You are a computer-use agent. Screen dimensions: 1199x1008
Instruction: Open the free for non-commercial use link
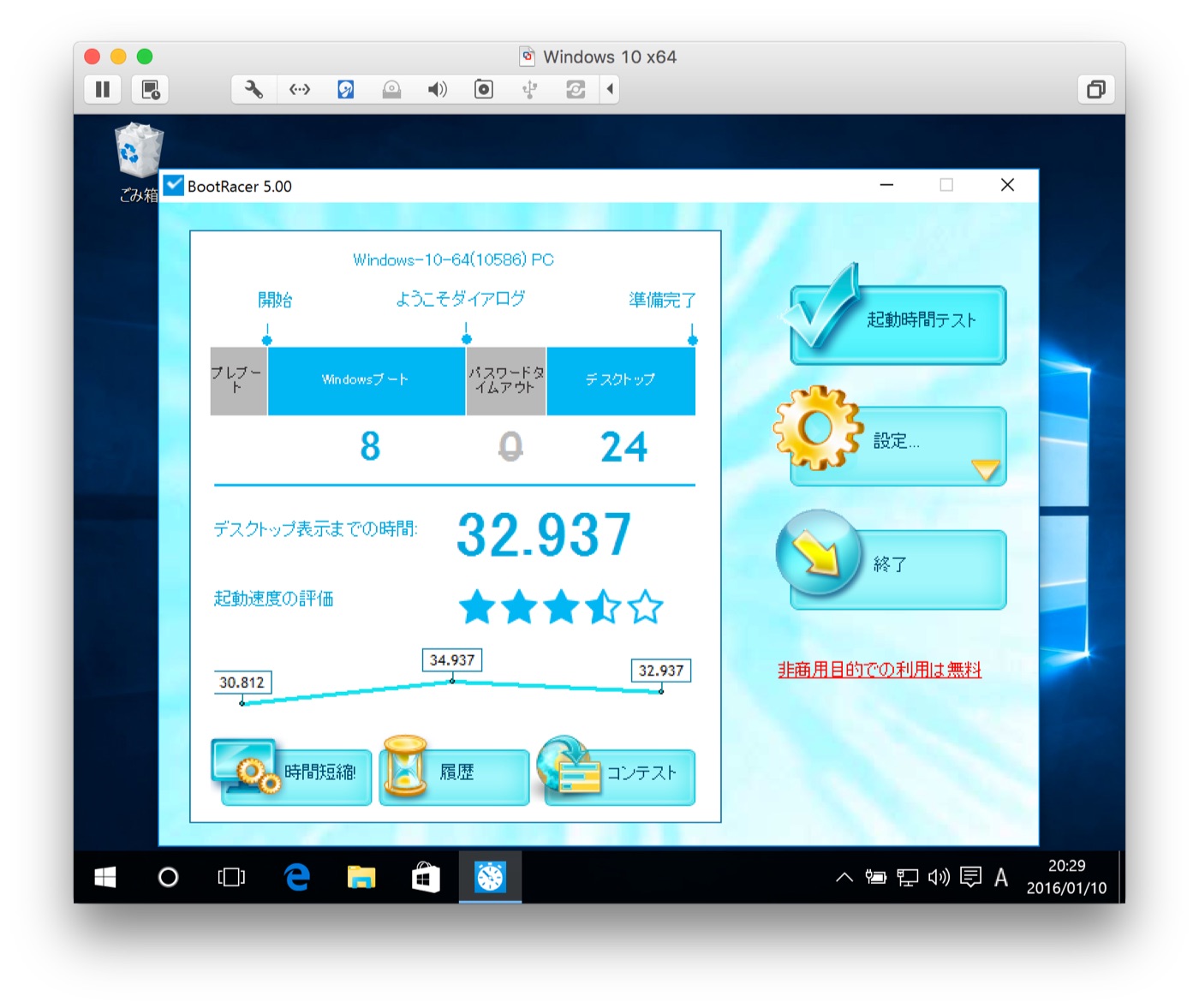(x=880, y=670)
